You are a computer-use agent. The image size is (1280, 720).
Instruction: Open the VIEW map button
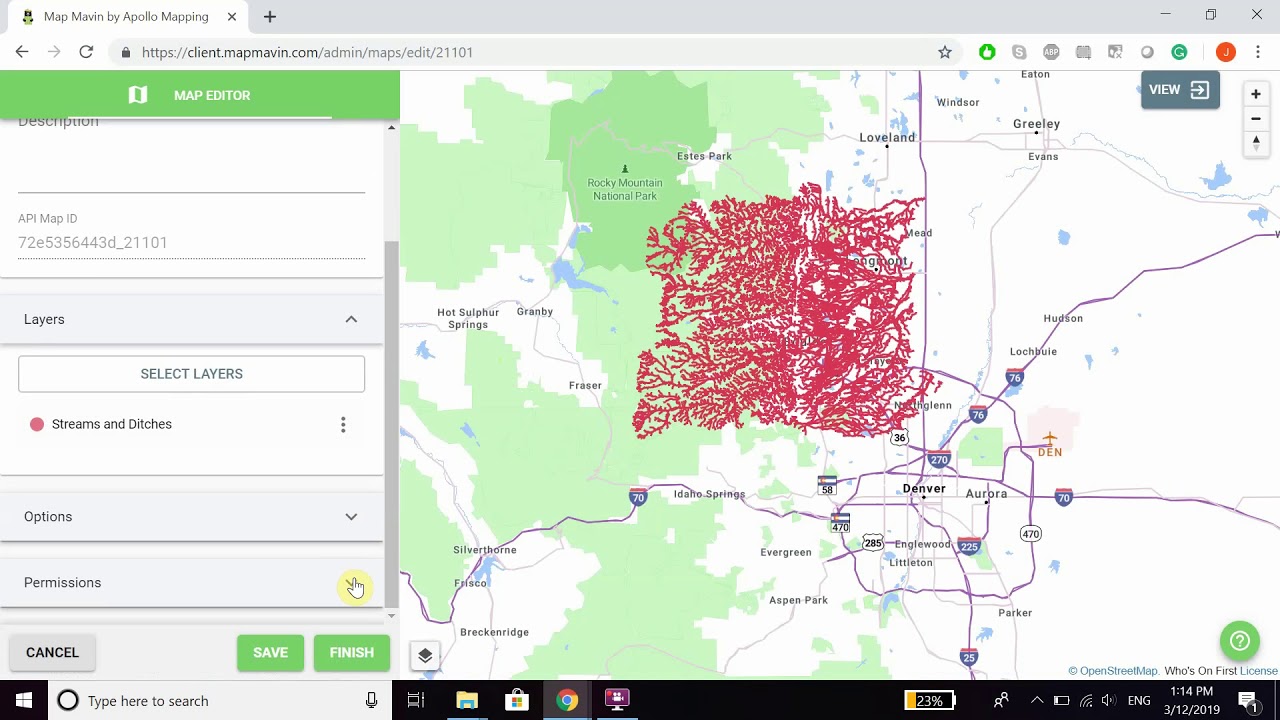[1180, 90]
